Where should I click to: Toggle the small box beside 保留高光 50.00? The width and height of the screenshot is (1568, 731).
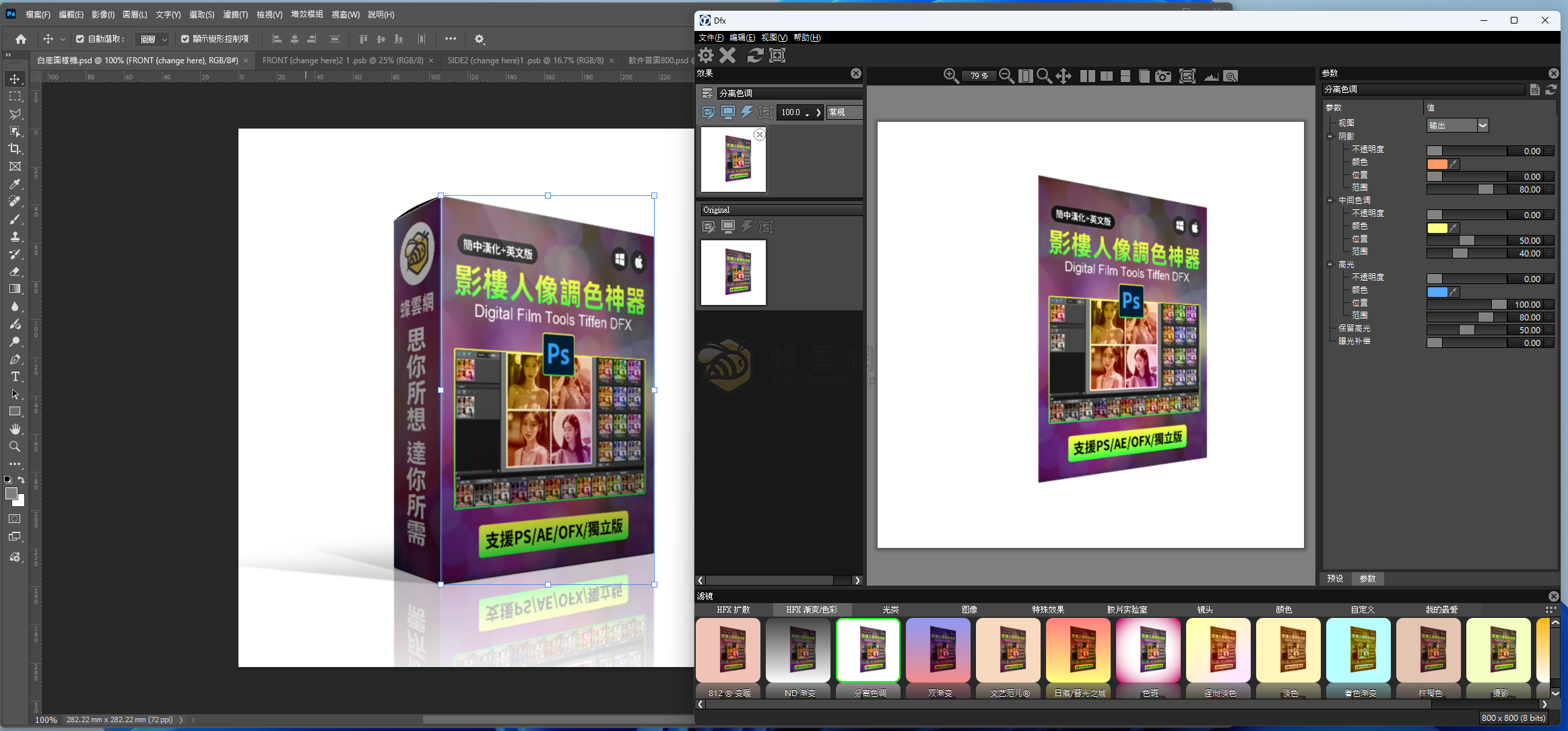[1549, 330]
